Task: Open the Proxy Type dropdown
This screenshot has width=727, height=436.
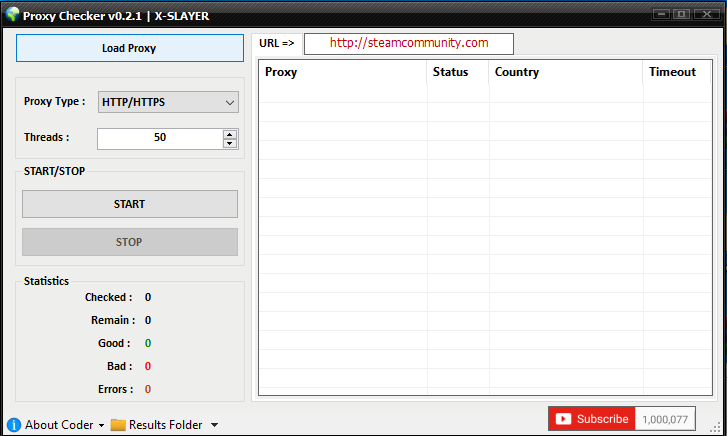Action: (x=168, y=102)
